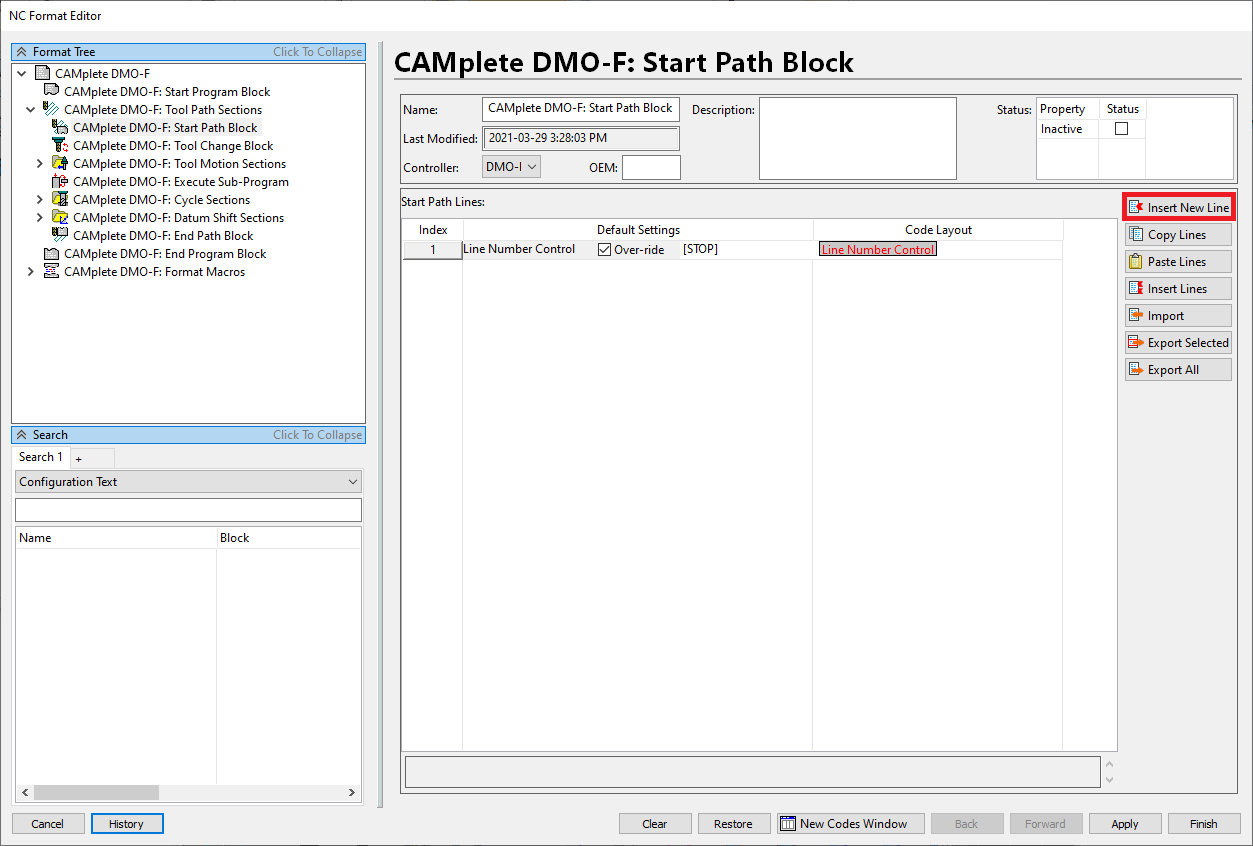Click the search results scroll left arrow
The height and width of the screenshot is (846, 1253).
tap(25, 792)
